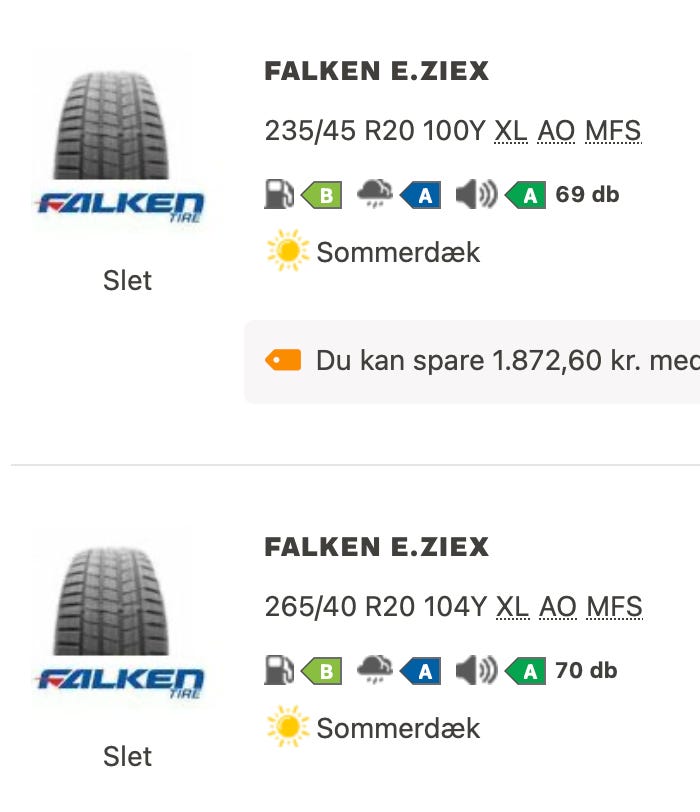Click blue A wet grip badge, second tire
This screenshot has height=812, width=700.
point(421,671)
